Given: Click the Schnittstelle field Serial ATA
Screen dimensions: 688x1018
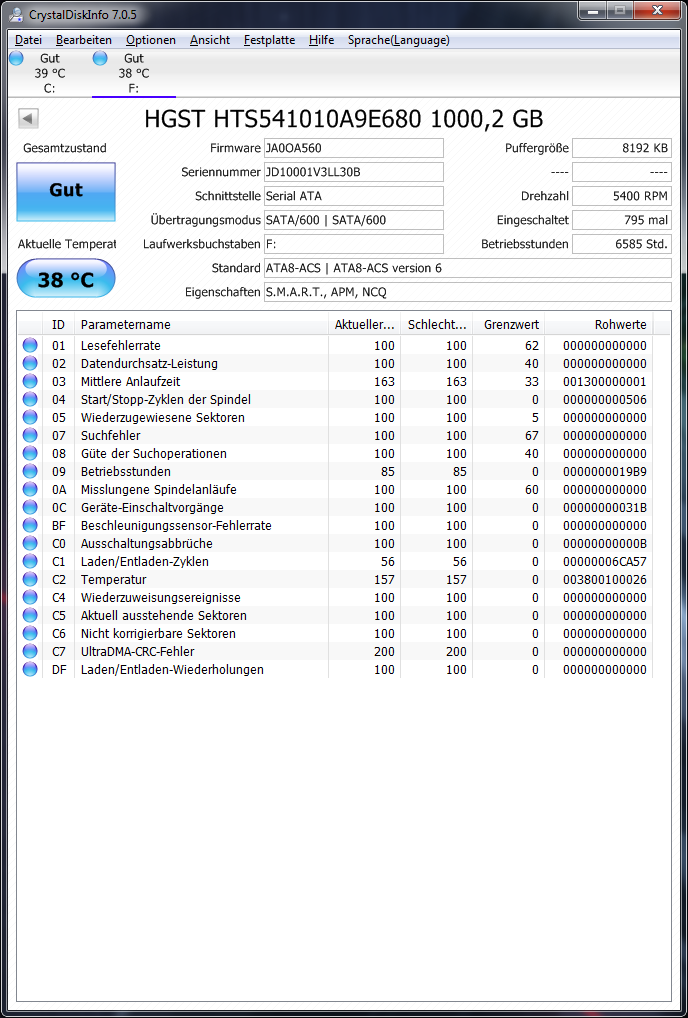Looking at the screenshot, I should coord(354,196).
